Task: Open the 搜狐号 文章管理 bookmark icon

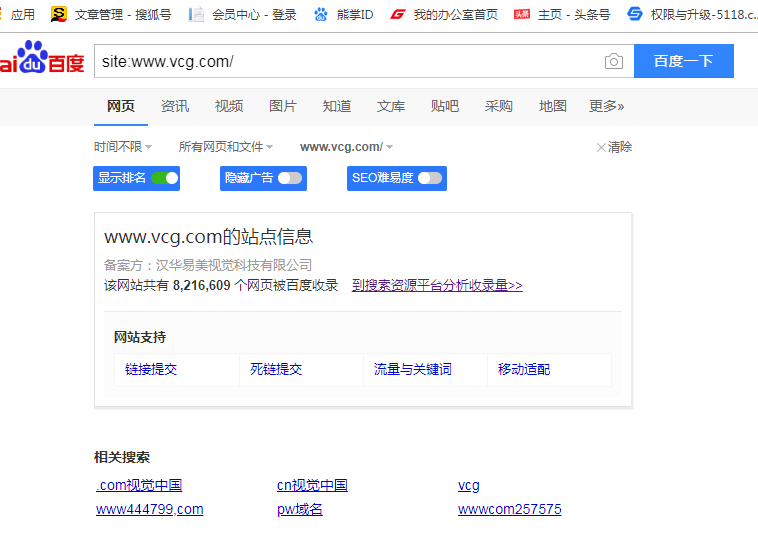Action: [x=58, y=15]
